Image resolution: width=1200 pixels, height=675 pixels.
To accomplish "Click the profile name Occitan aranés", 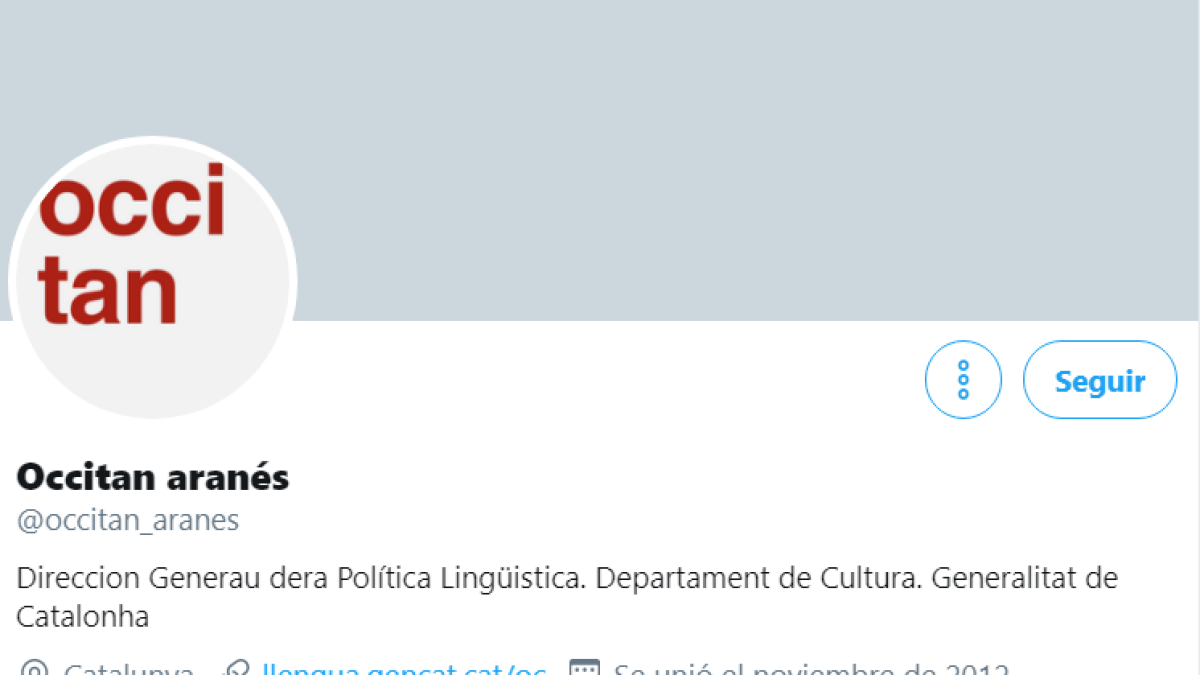I will coord(152,478).
